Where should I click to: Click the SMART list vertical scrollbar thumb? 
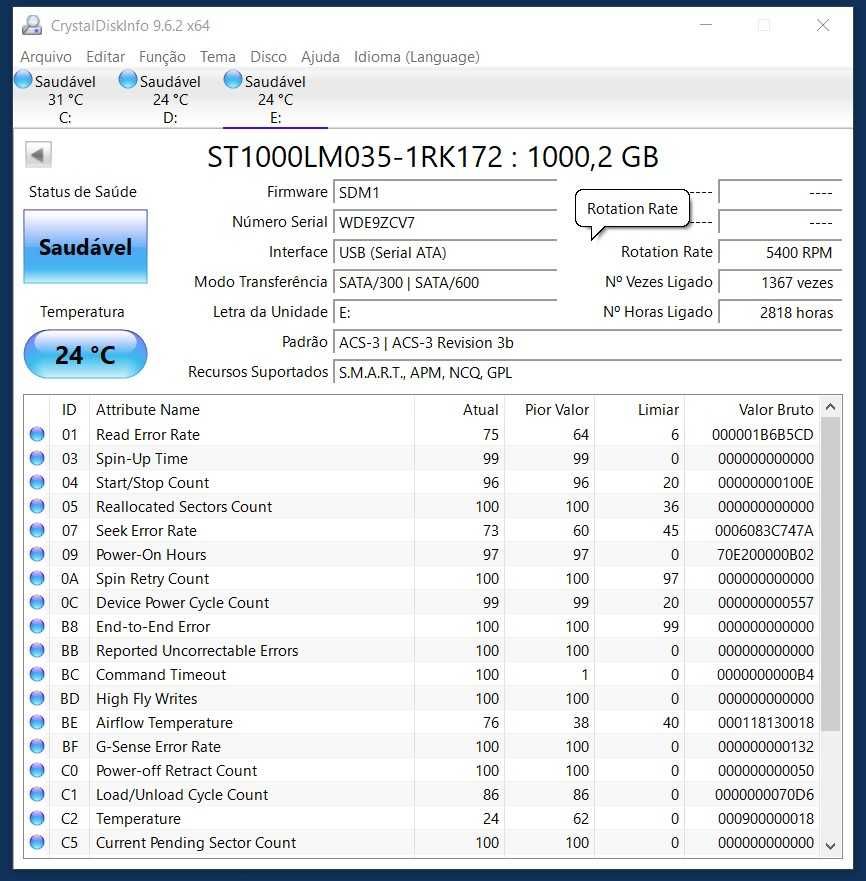[831, 574]
